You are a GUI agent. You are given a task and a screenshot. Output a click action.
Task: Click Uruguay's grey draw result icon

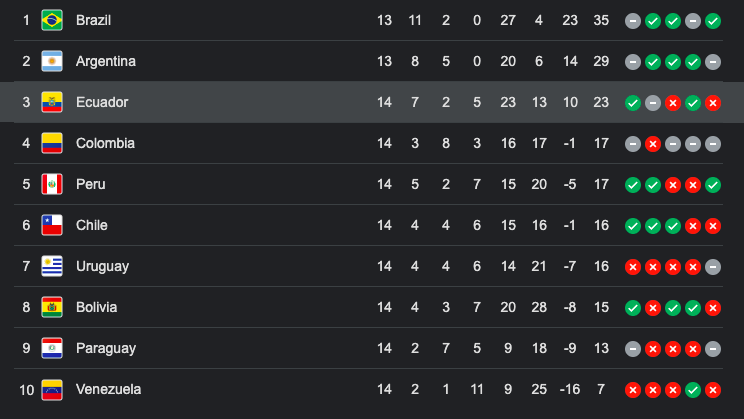pyautogui.click(x=713, y=267)
